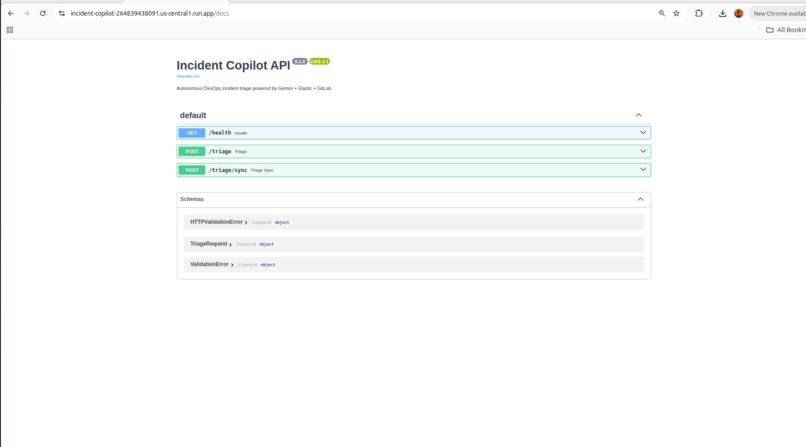Click Expand all beside TriageRequest

tap(246, 245)
